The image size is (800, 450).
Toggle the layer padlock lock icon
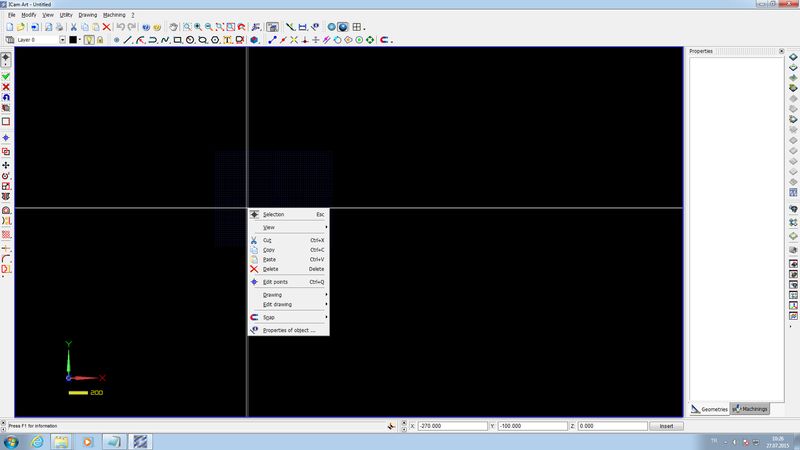click(100, 40)
